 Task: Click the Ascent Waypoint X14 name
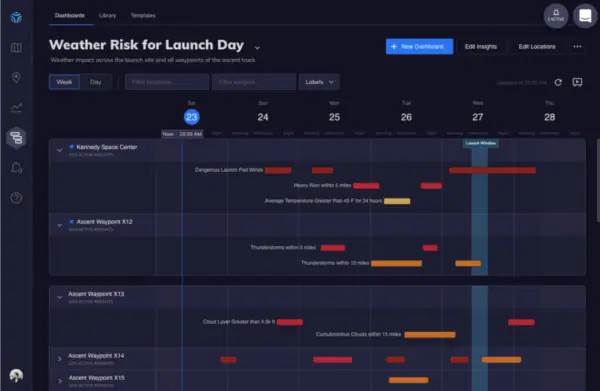[x=96, y=356]
